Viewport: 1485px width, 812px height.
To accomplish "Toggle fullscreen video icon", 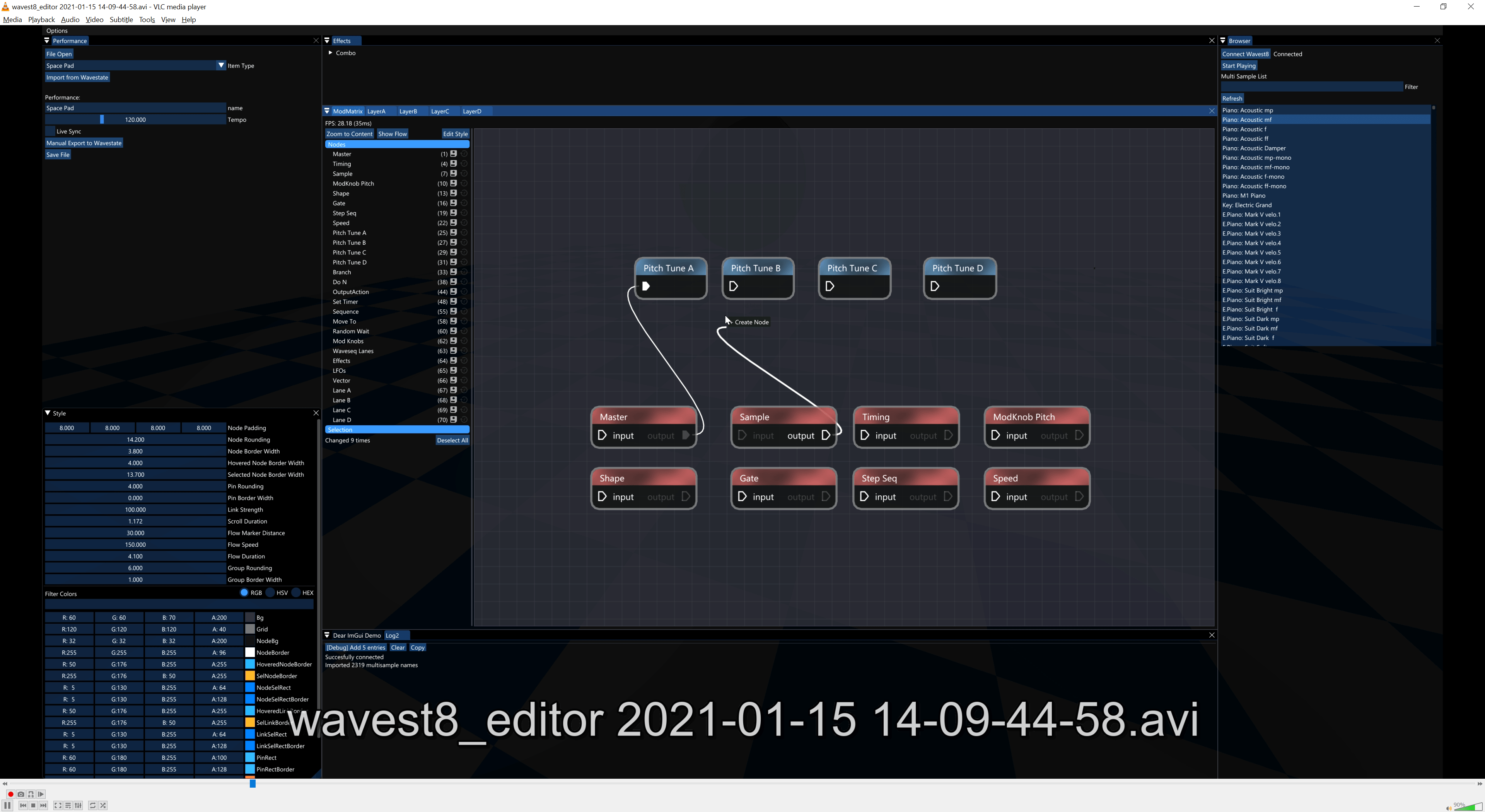I will pyautogui.click(x=58, y=806).
